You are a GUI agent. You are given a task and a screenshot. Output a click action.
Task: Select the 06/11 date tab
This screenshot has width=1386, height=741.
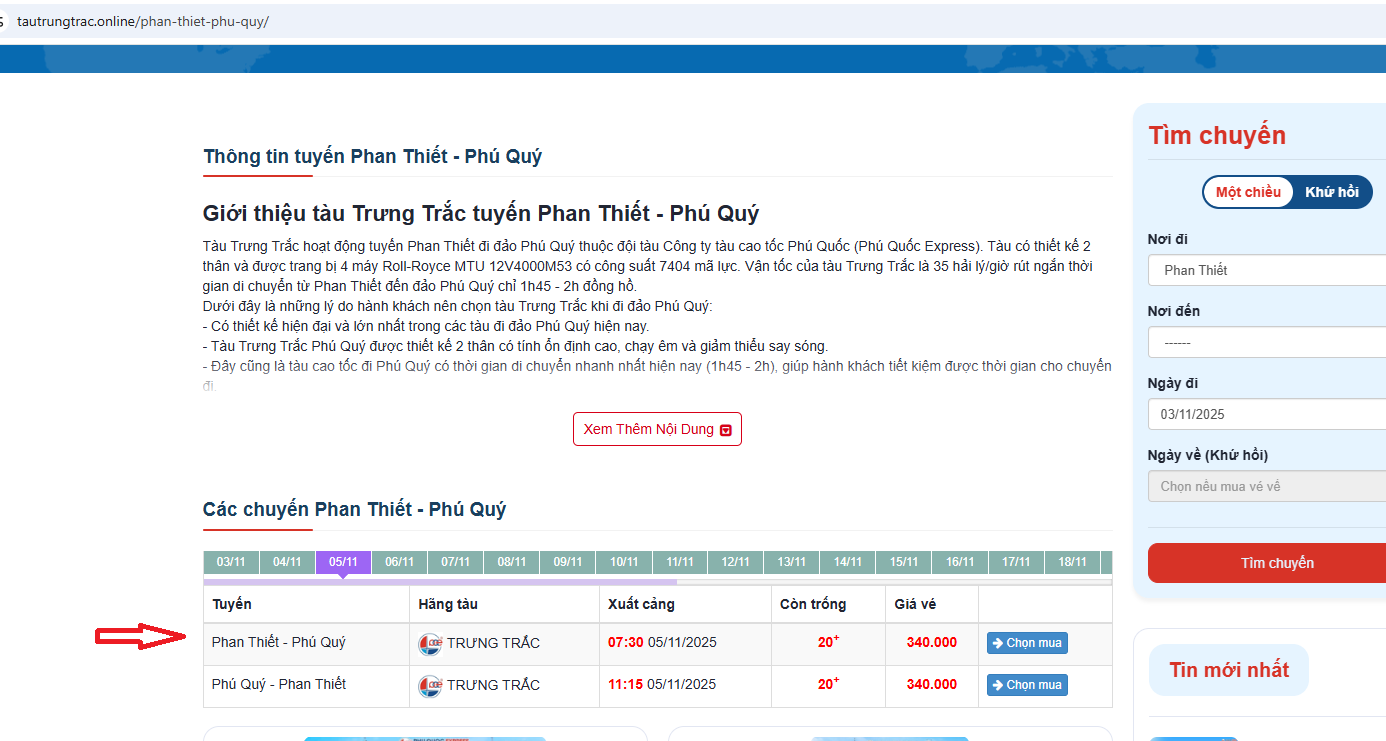coord(399,562)
